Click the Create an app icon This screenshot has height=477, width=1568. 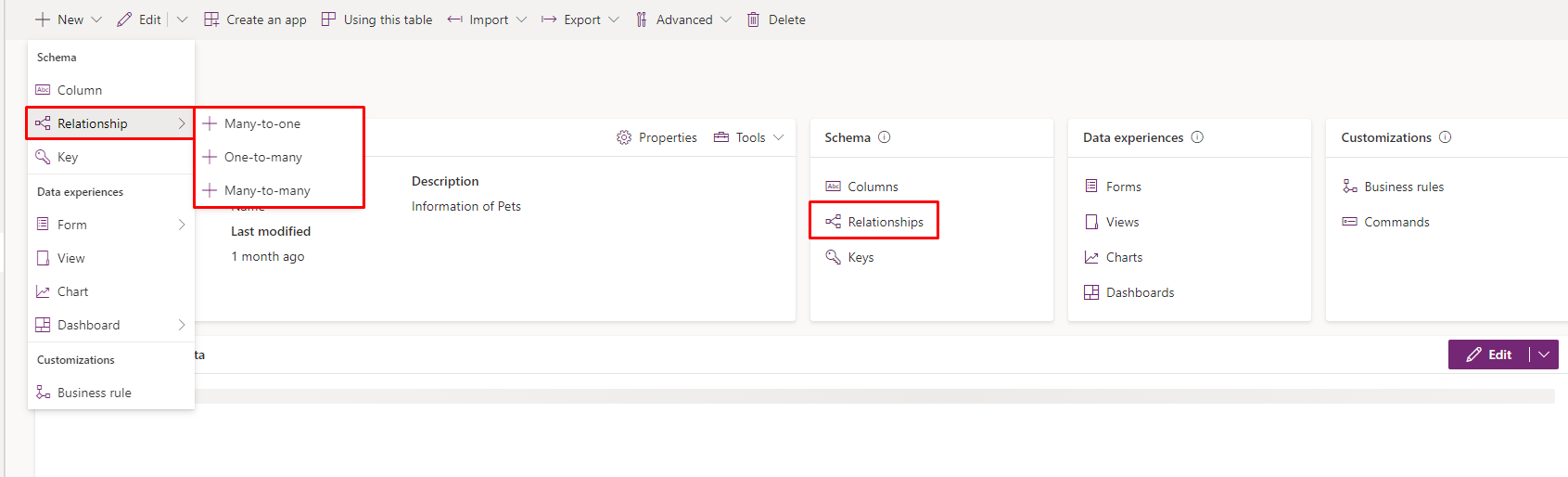click(211, 19)
